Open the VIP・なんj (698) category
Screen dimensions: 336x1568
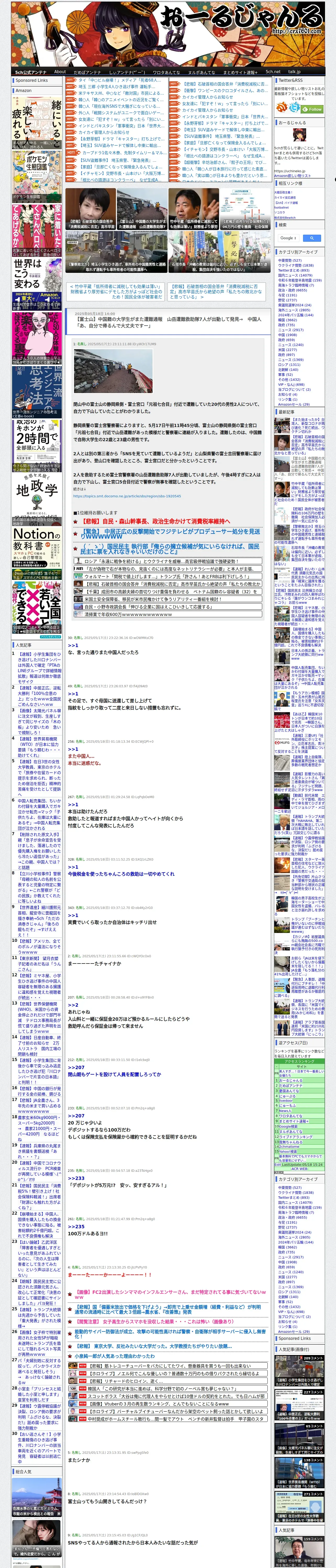[291, 384]
